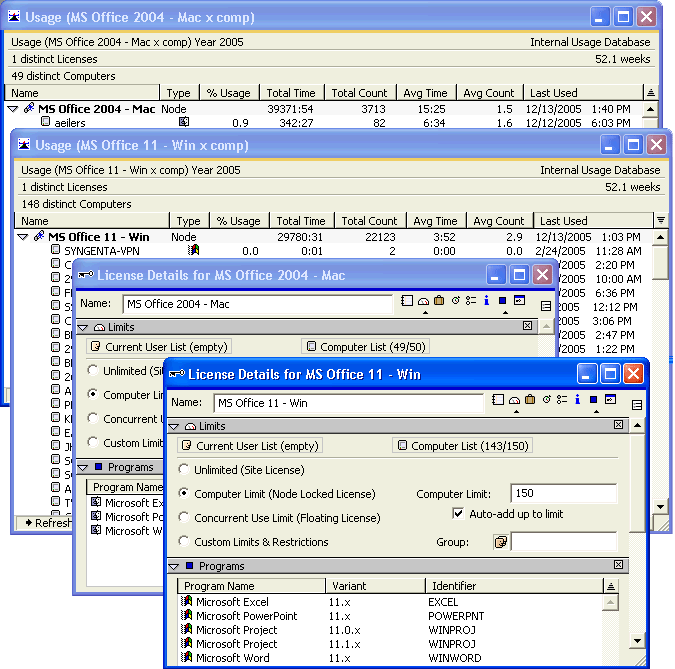
Task: Click the empty Group input field
Action: [564, 542]
